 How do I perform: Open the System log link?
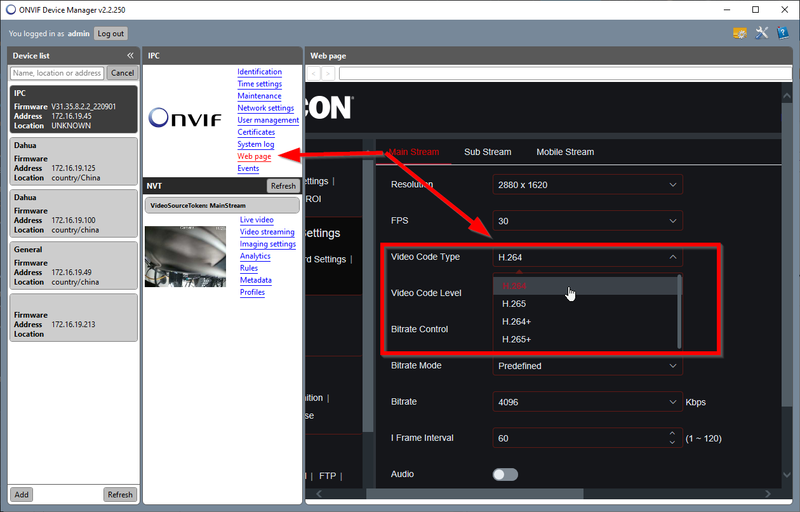(x=256, y=144)
